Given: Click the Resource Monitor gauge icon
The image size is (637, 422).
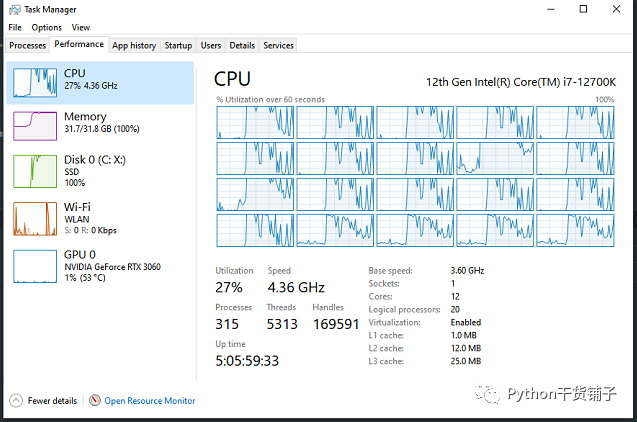Looking at the screenshot, I should pyautogui.click(x=95, y=400).
